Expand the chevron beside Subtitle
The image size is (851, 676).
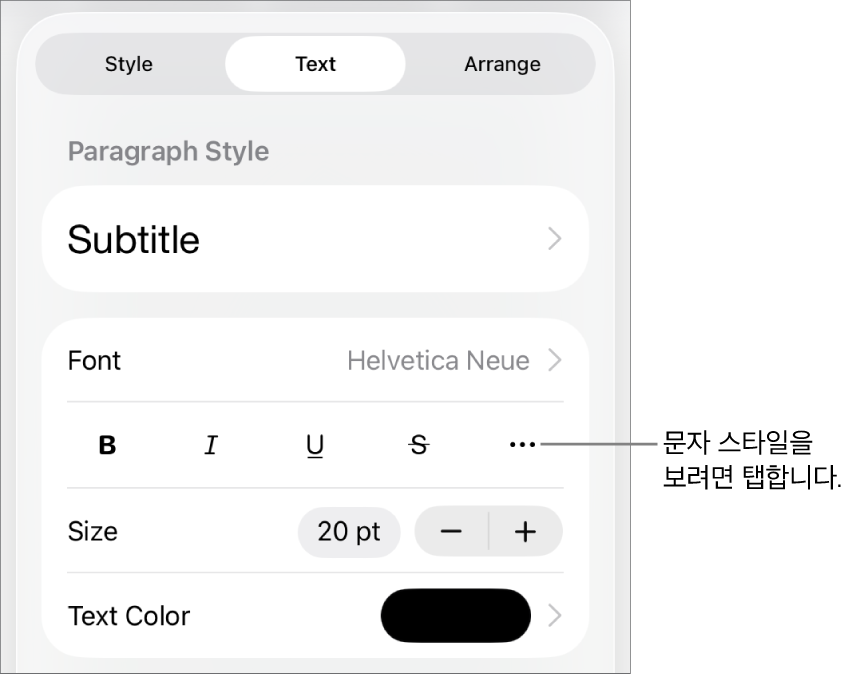pyautogui.click(x=555, y=240)
